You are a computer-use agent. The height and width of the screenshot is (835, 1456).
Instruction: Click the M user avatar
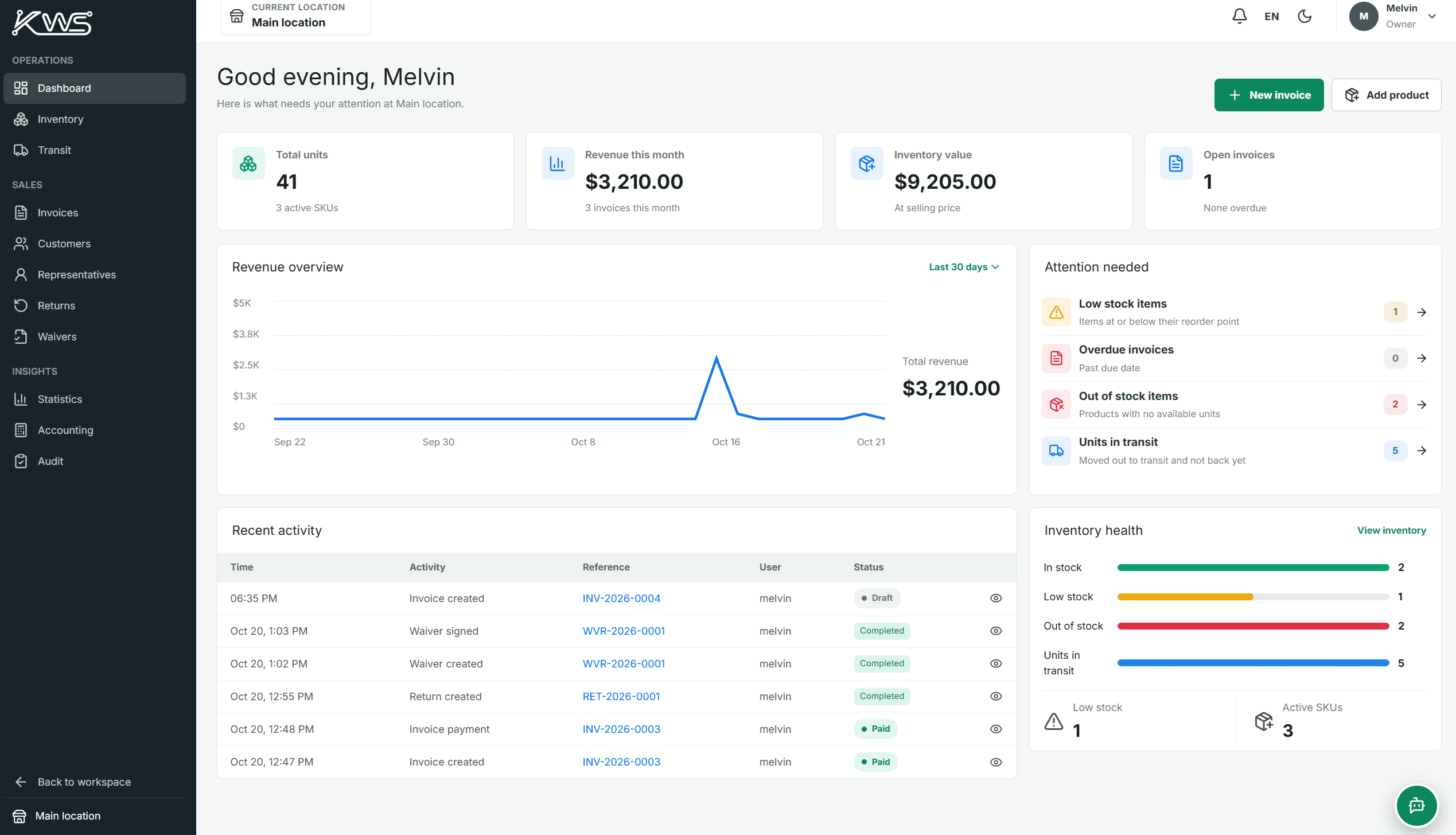(x=1364, y=16)
